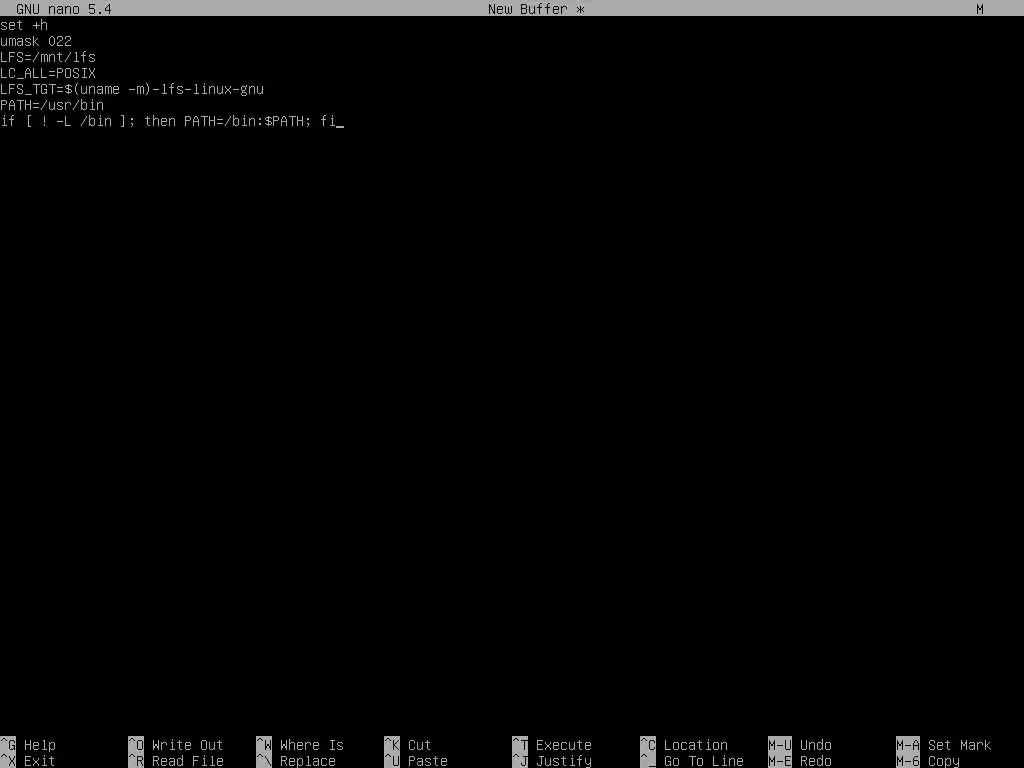The height and width of the screenshot is (768, 1024).
Task: Click the M-6 Copy shortcut
Action: tap(928, 761)
